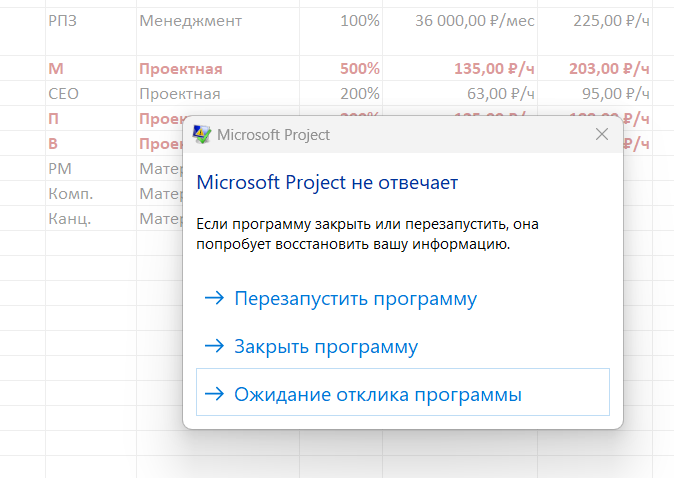Image resolution: width=674 pixels, height=478 pixels.
Task: Close the Microsoft Project dialog
Action: click(x=602, y=134)
